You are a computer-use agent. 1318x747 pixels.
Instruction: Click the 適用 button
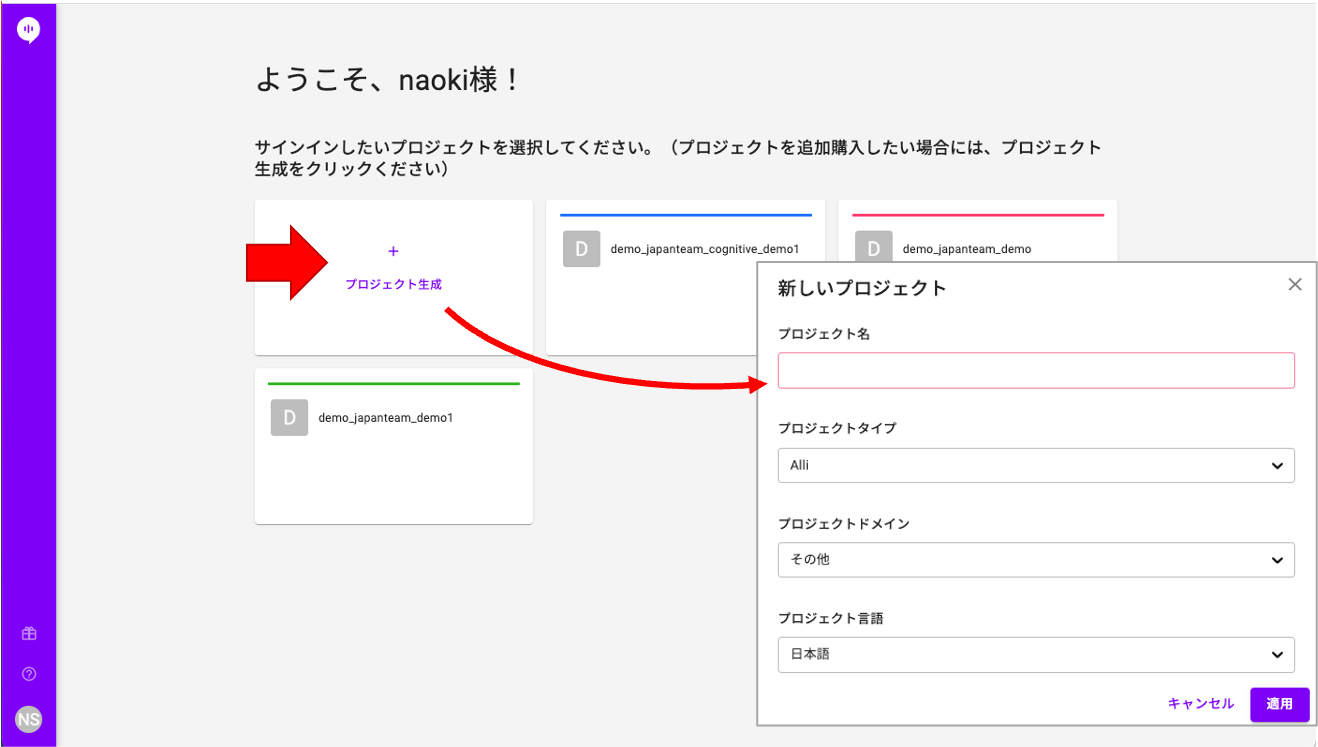click(x=1280, y=704)
